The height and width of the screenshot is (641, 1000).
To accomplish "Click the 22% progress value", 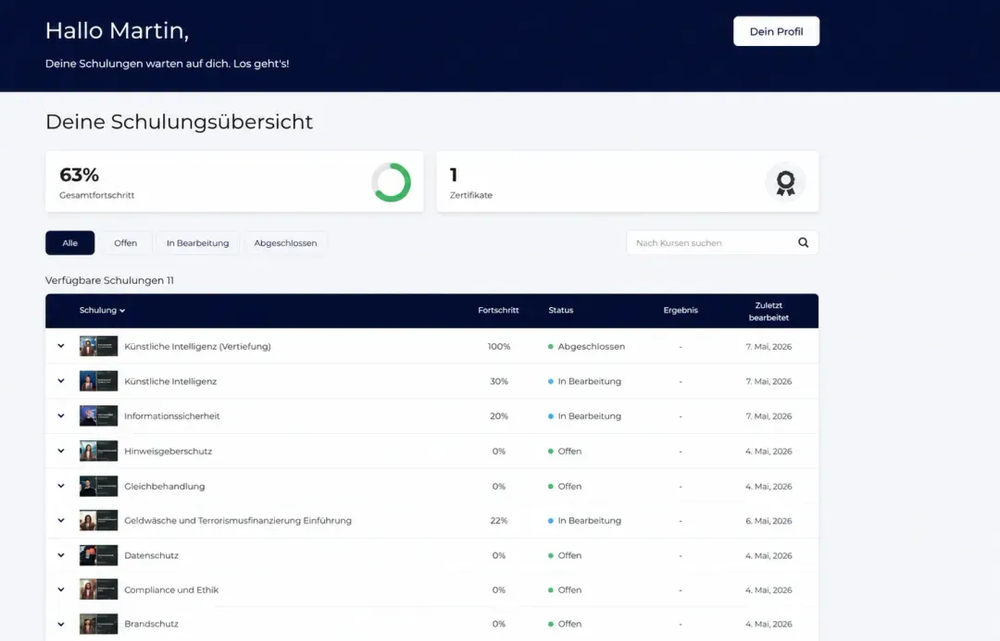I will point(499,520).
